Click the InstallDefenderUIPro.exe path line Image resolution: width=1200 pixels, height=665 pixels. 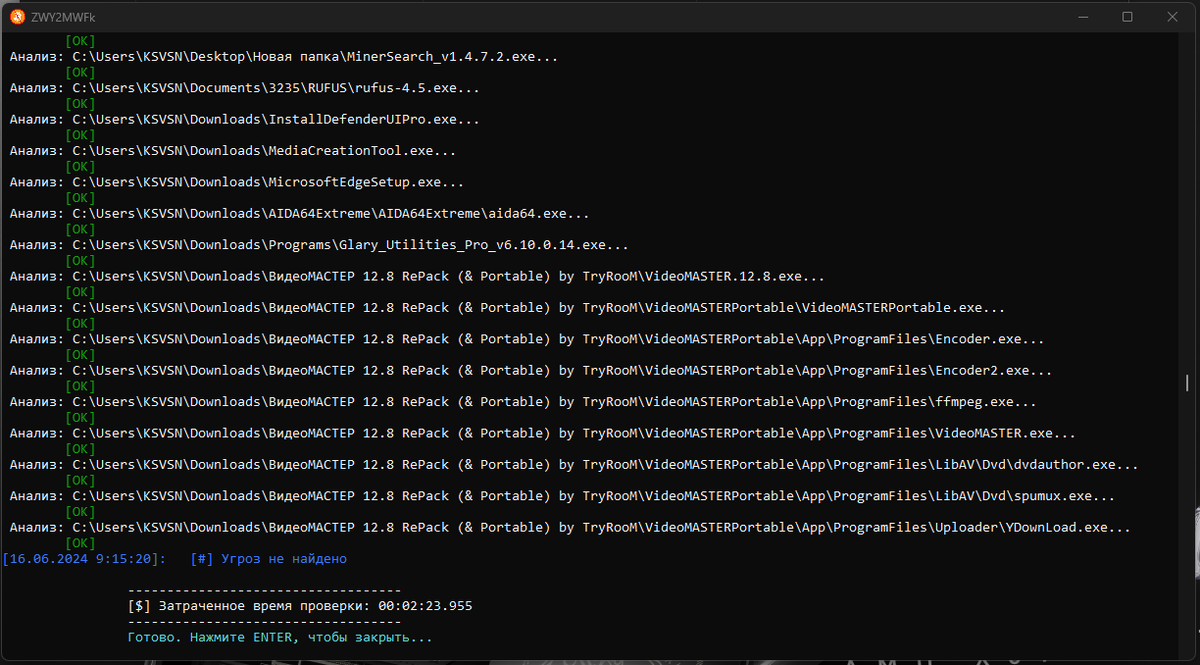245,119
